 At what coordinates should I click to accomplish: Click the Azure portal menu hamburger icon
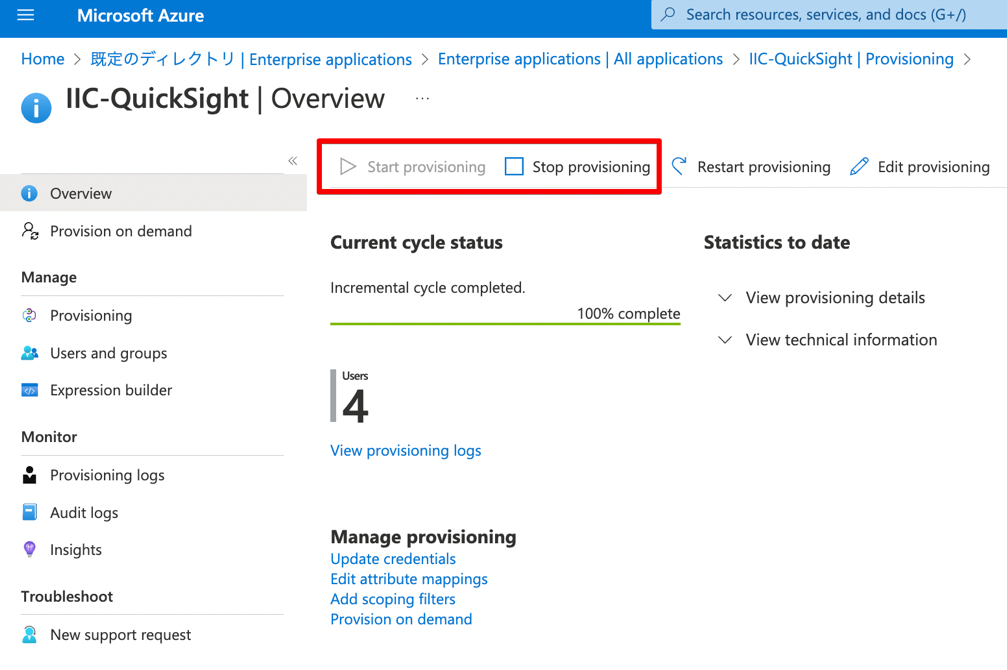click(25, 15)
